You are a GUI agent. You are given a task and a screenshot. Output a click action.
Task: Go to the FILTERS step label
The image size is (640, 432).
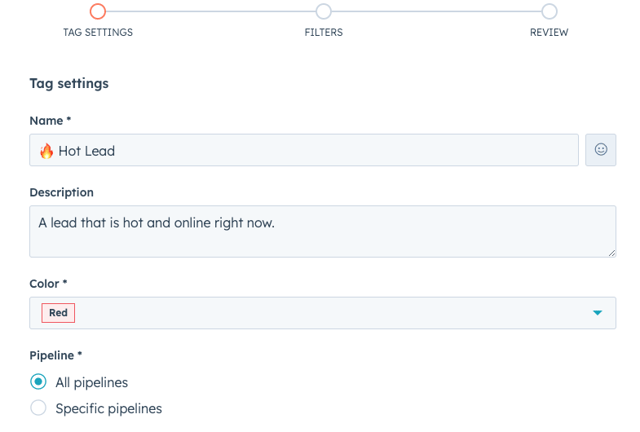click(x=323, y=32)
